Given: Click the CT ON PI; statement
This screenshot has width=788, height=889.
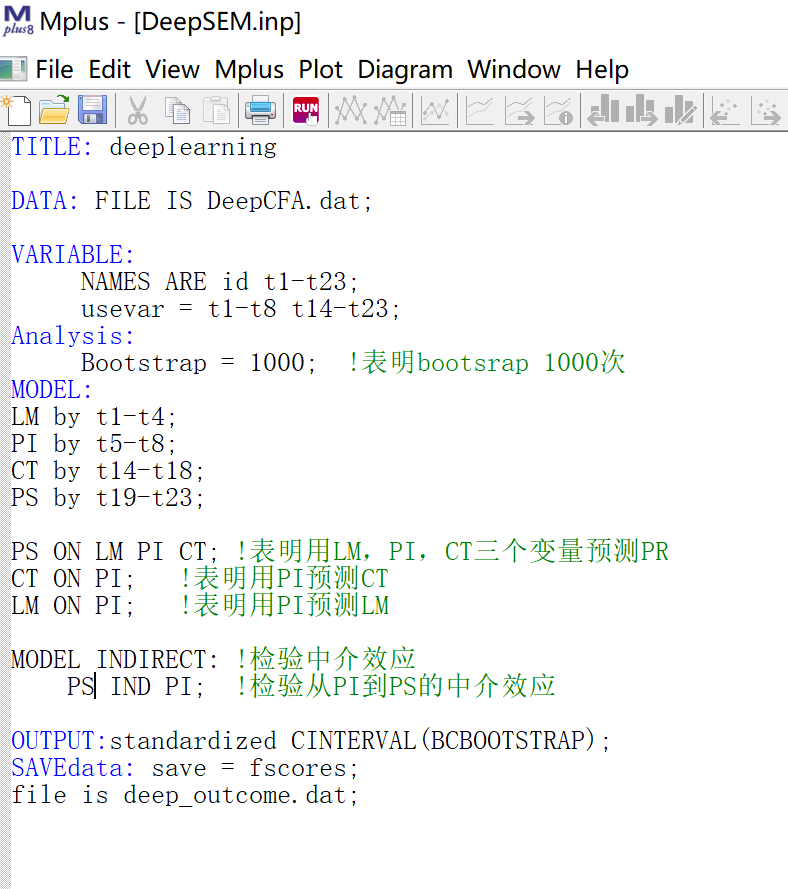Looking at the screenshot, I should (x=73, y=579).
